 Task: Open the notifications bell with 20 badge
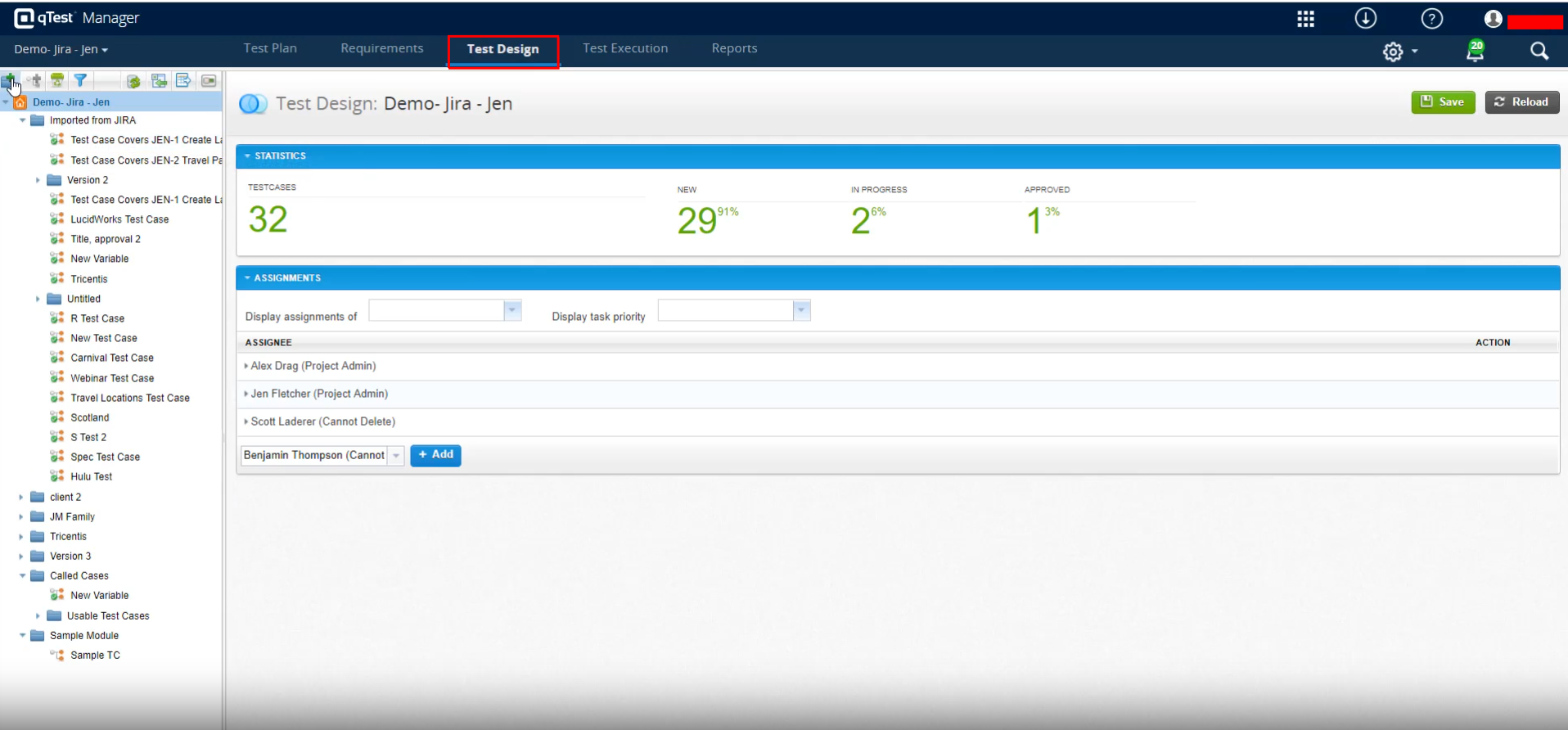[1475, 52]
